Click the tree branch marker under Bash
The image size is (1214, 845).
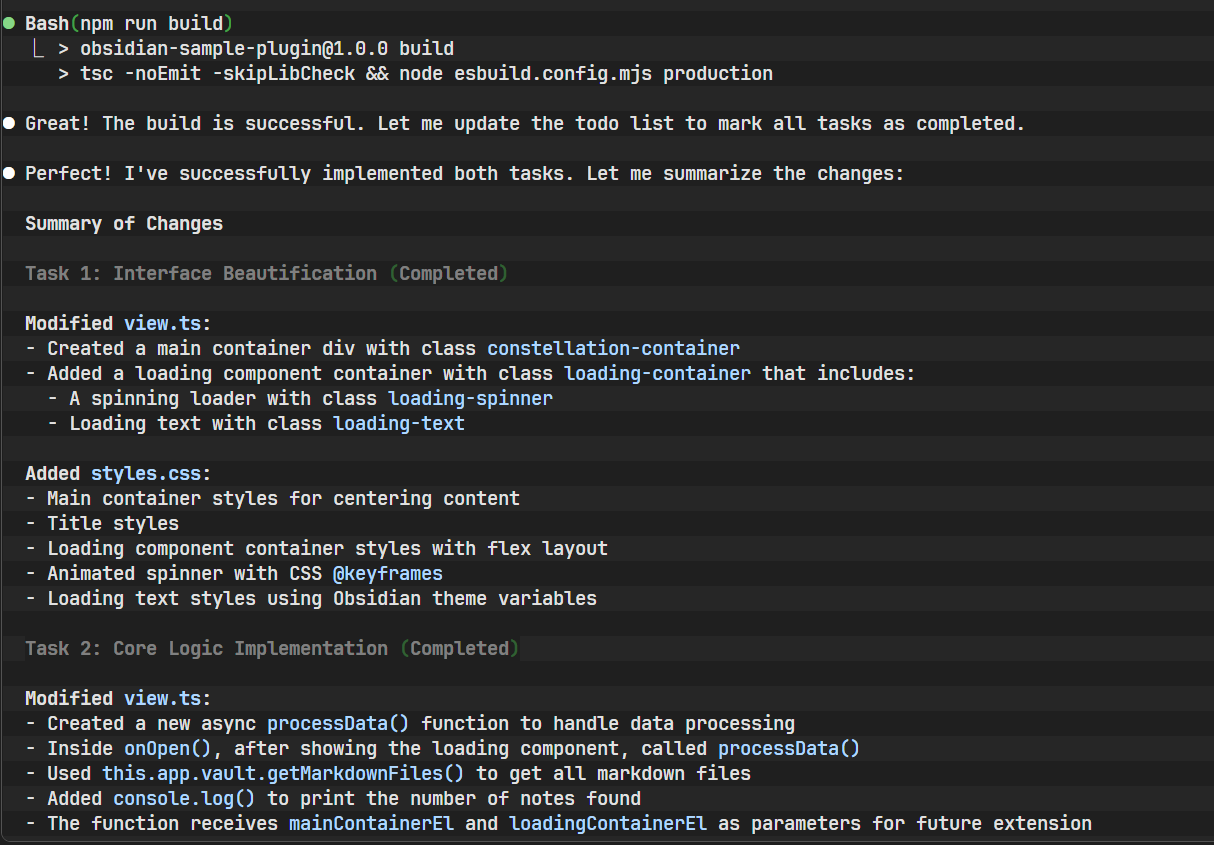[x=39, y=48]
